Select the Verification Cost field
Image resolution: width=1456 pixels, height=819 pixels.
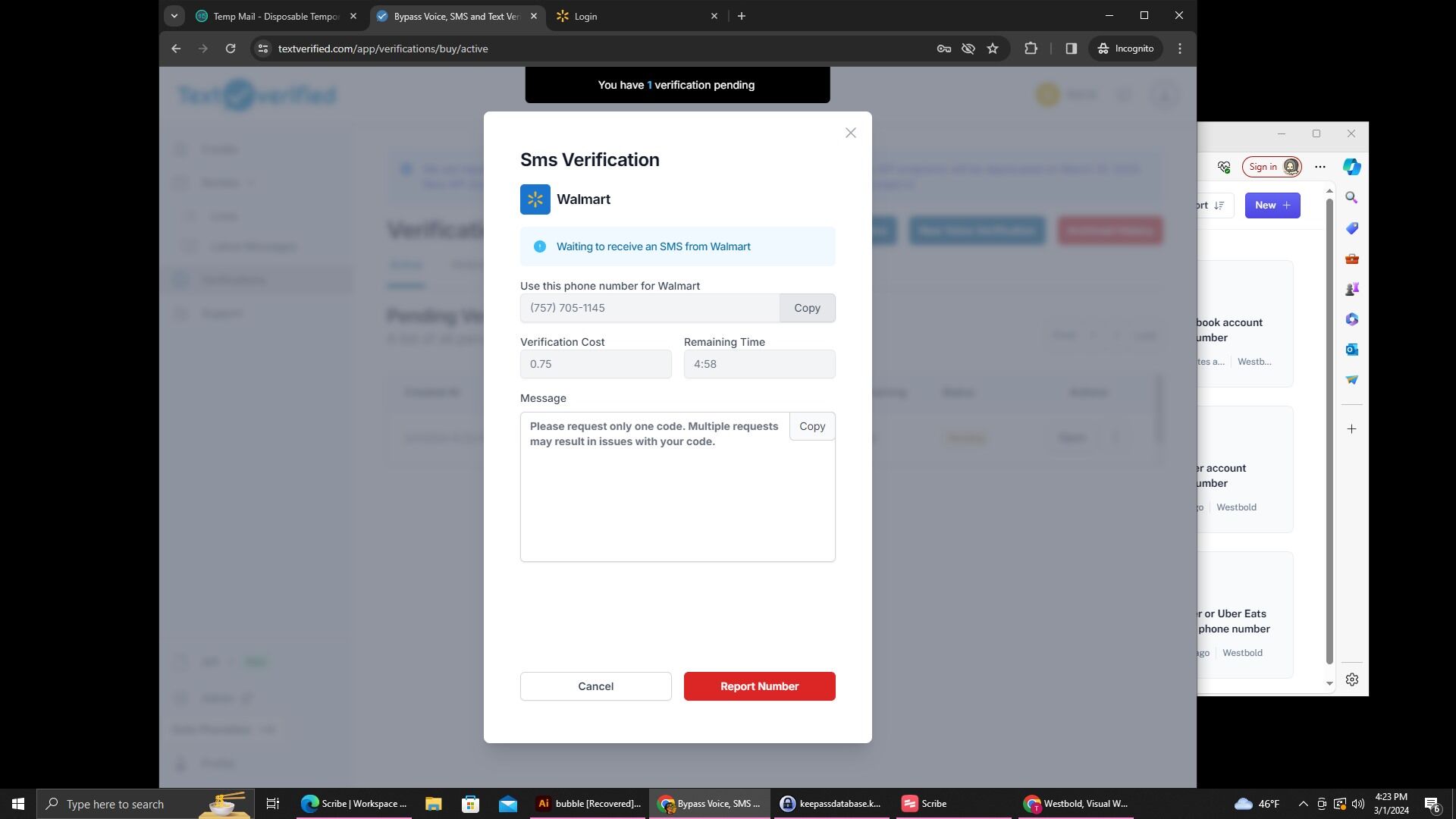click(595, 364)
